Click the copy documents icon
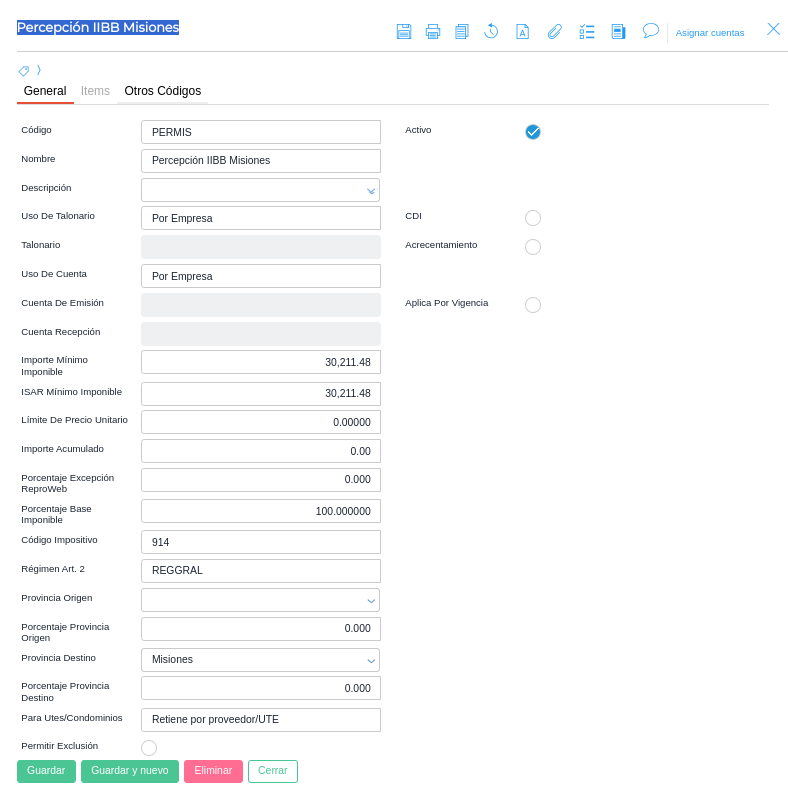The height and width of the screenshot is (800, 788). (x=461, y=32)
